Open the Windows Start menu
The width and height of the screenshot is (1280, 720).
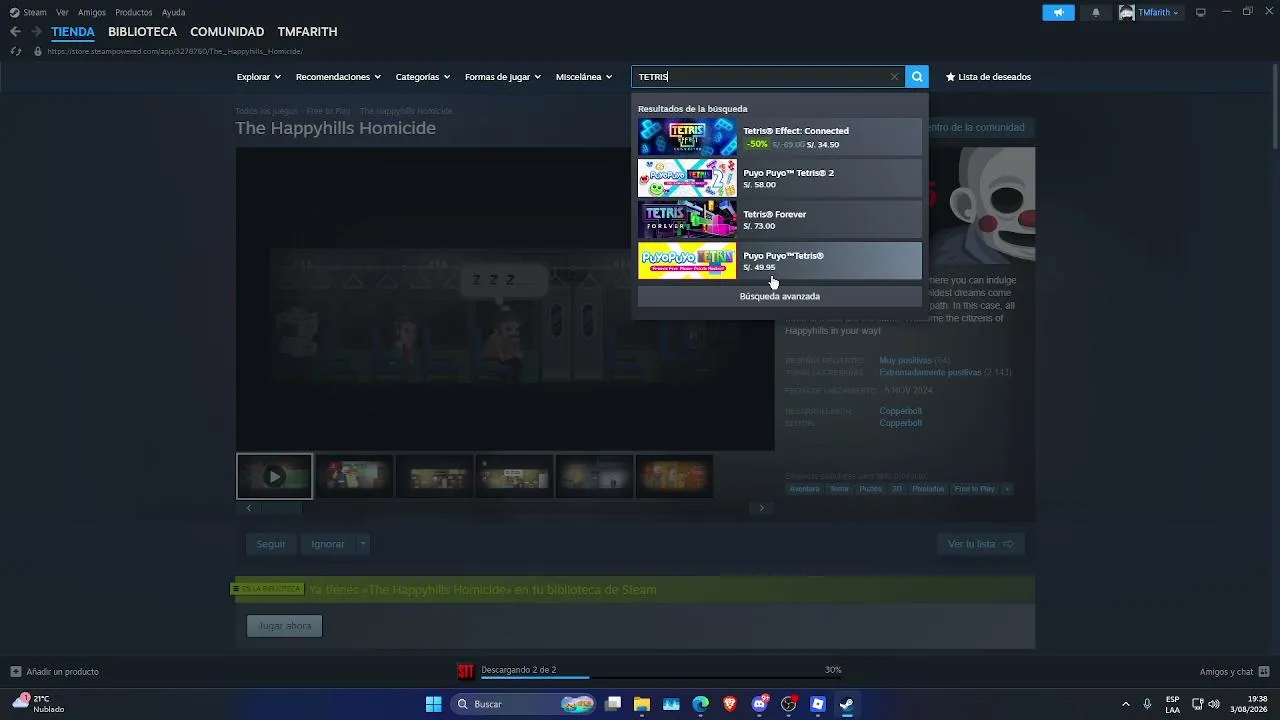click(433, 704)
